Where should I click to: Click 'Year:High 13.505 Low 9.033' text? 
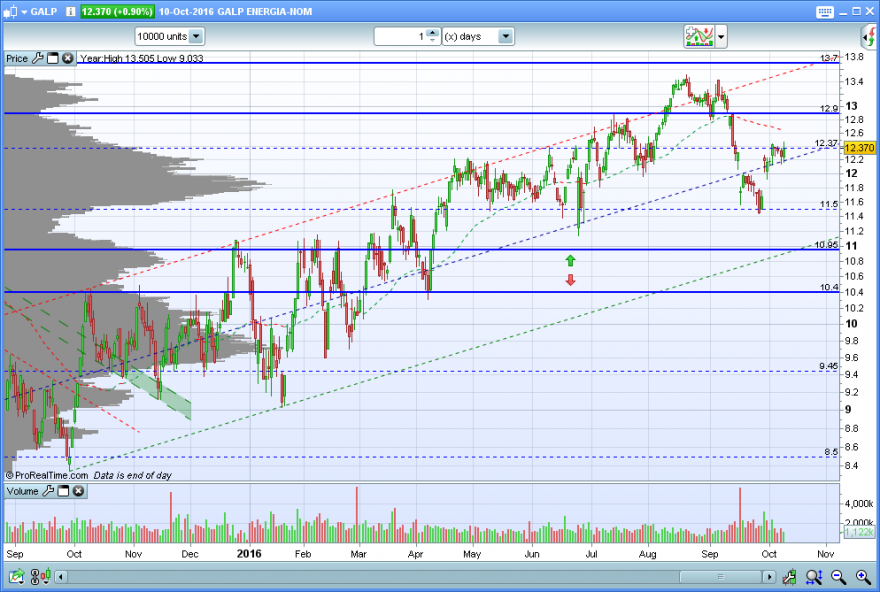(142, 58)
